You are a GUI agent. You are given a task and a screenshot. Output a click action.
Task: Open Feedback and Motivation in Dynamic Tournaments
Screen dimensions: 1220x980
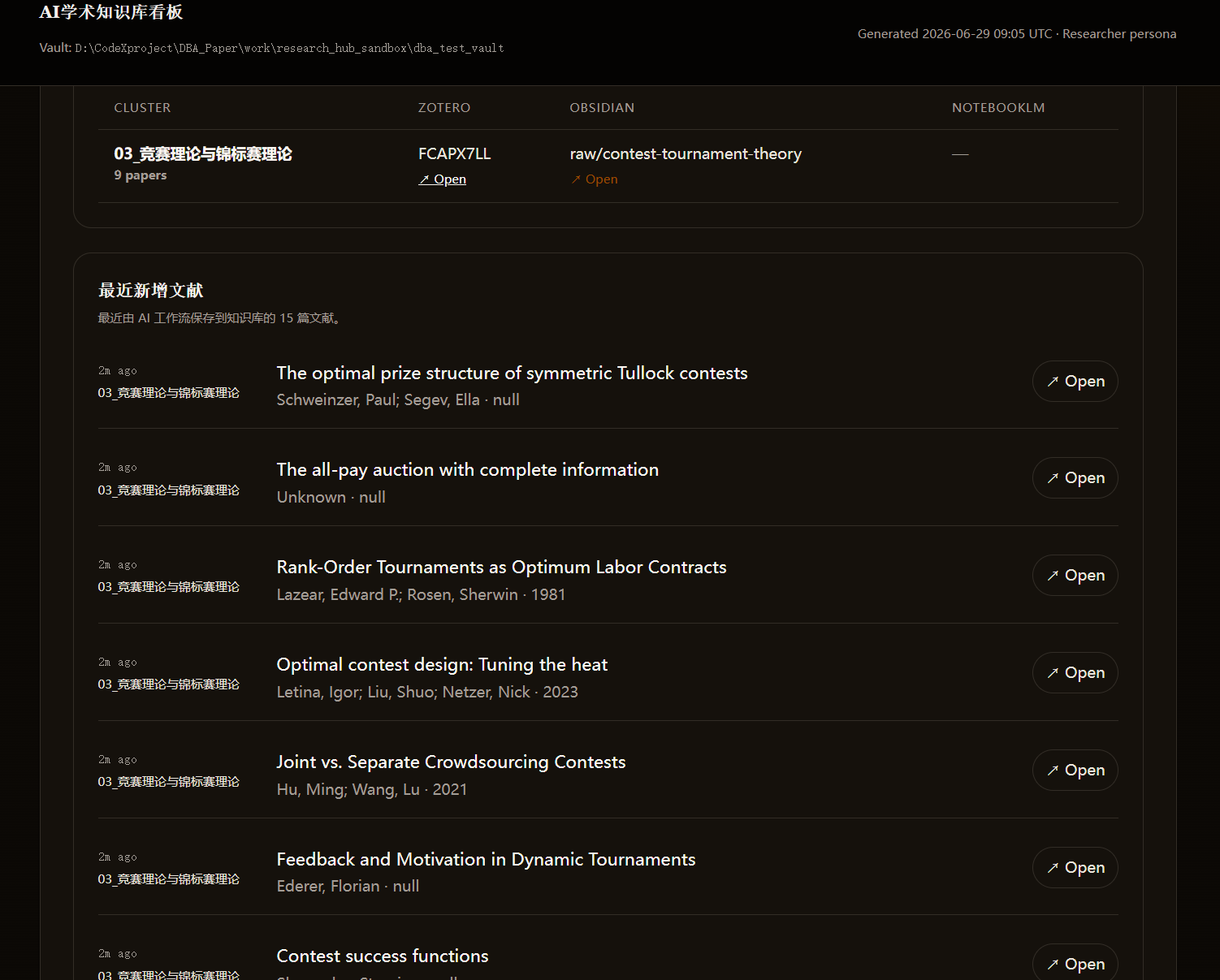point(1075,867)
